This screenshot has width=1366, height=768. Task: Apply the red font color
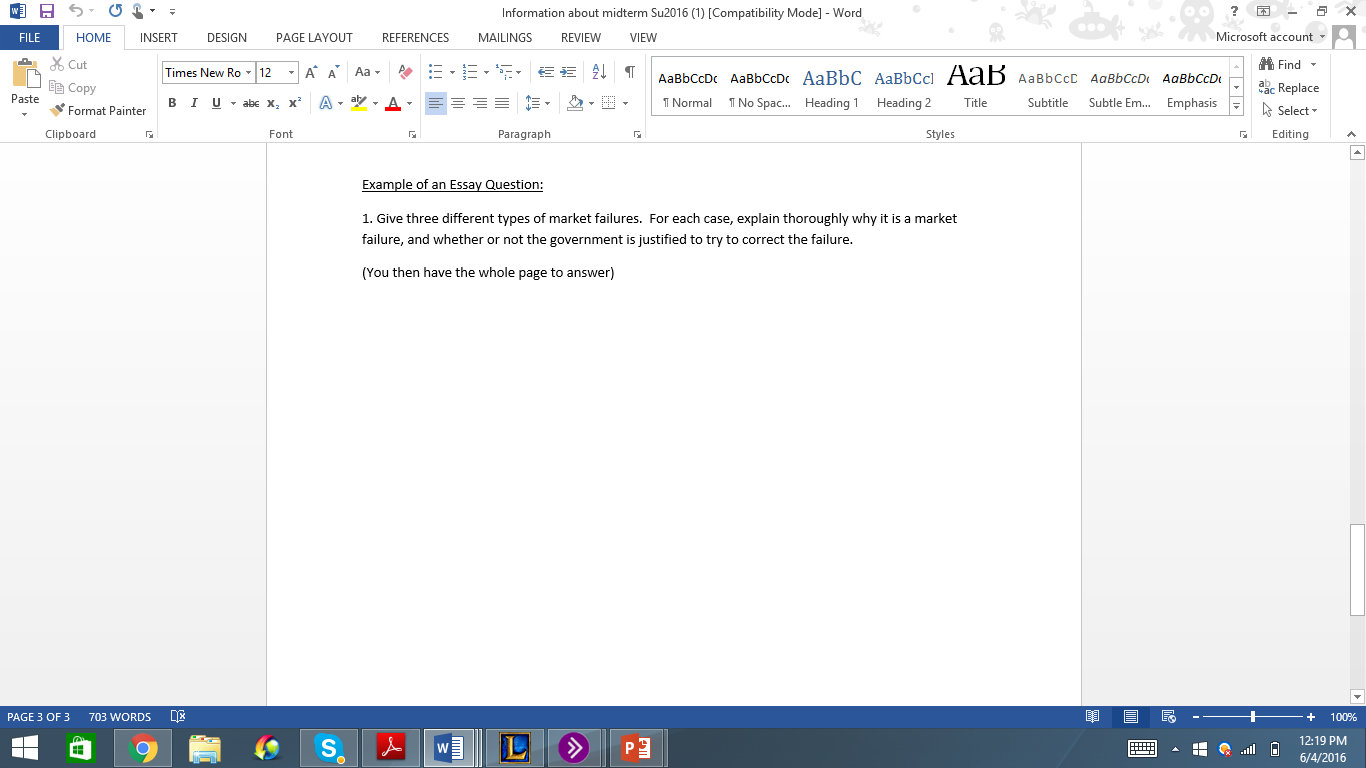[x=393, y=103]
